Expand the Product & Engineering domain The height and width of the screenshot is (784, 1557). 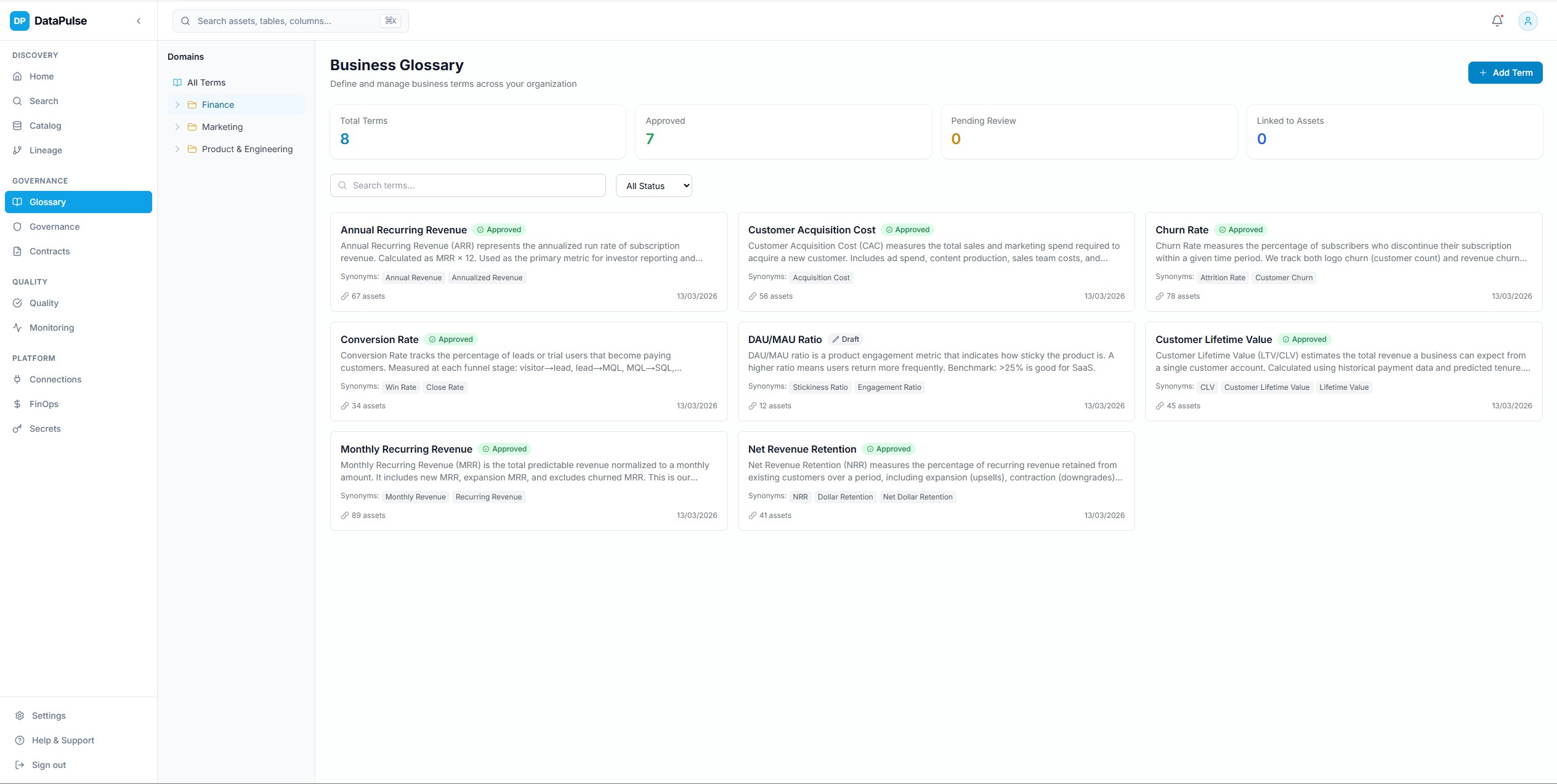click(x=177, y=149)
